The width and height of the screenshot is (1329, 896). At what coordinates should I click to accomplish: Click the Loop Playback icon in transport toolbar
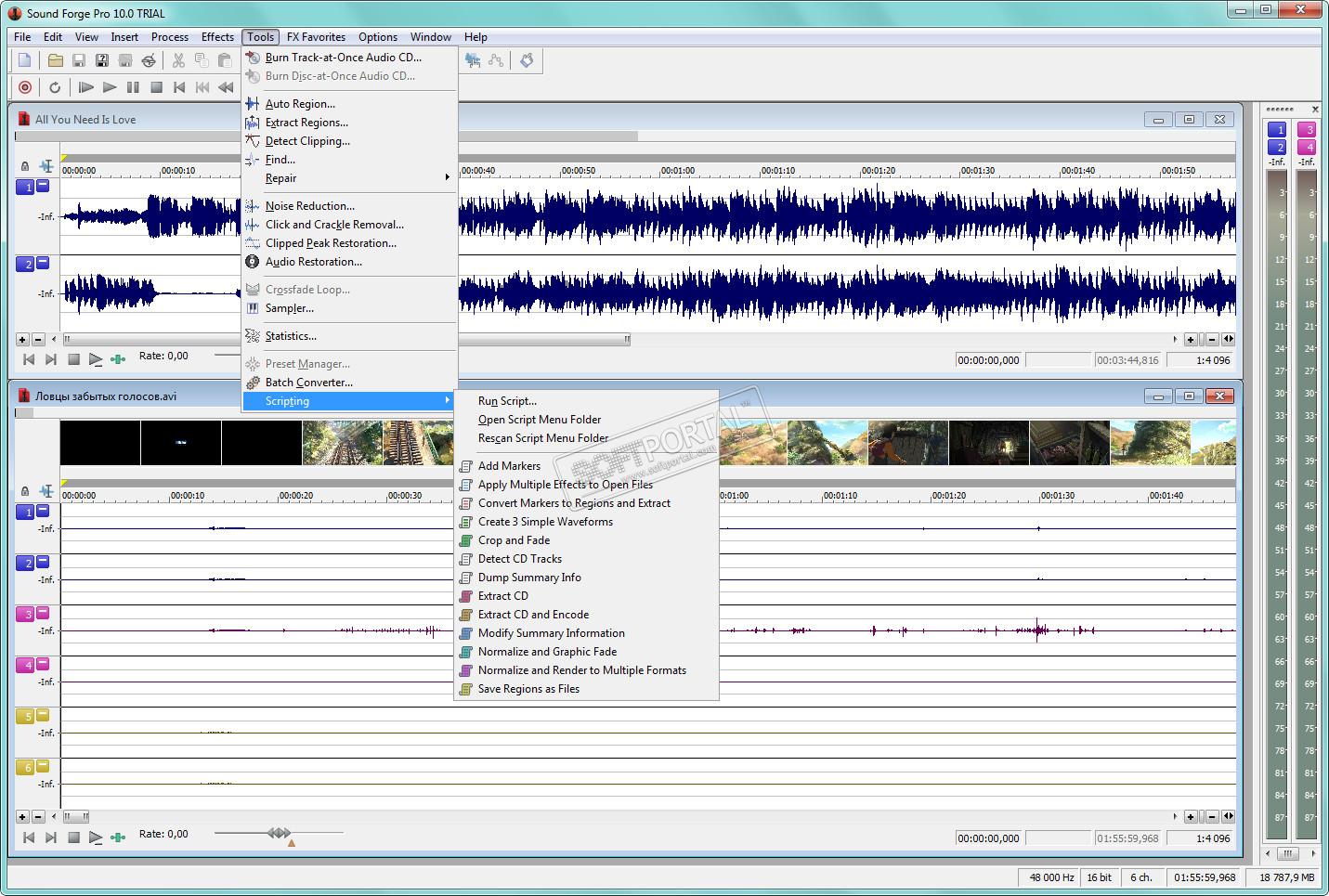55,87
